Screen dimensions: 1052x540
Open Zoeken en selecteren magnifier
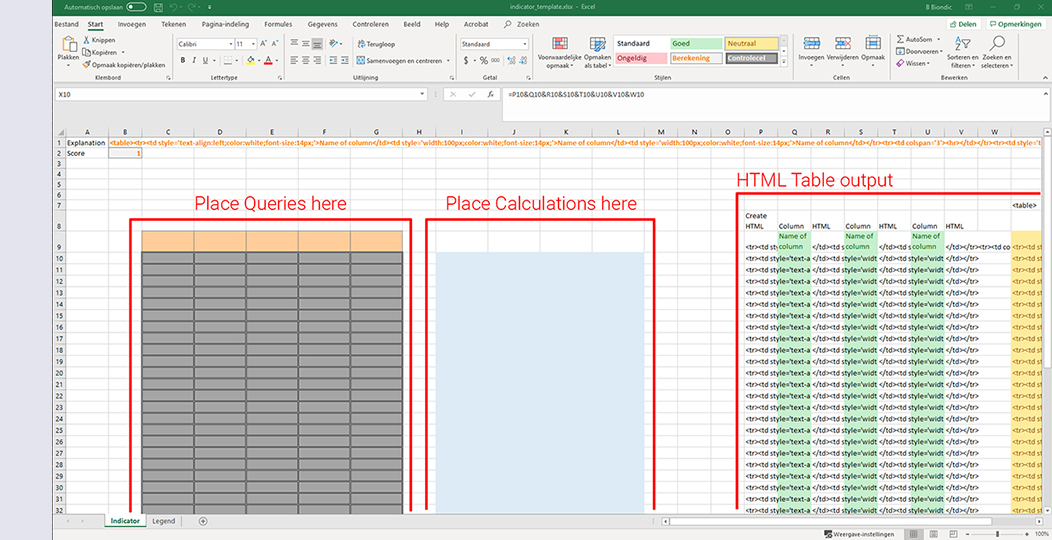997,44
